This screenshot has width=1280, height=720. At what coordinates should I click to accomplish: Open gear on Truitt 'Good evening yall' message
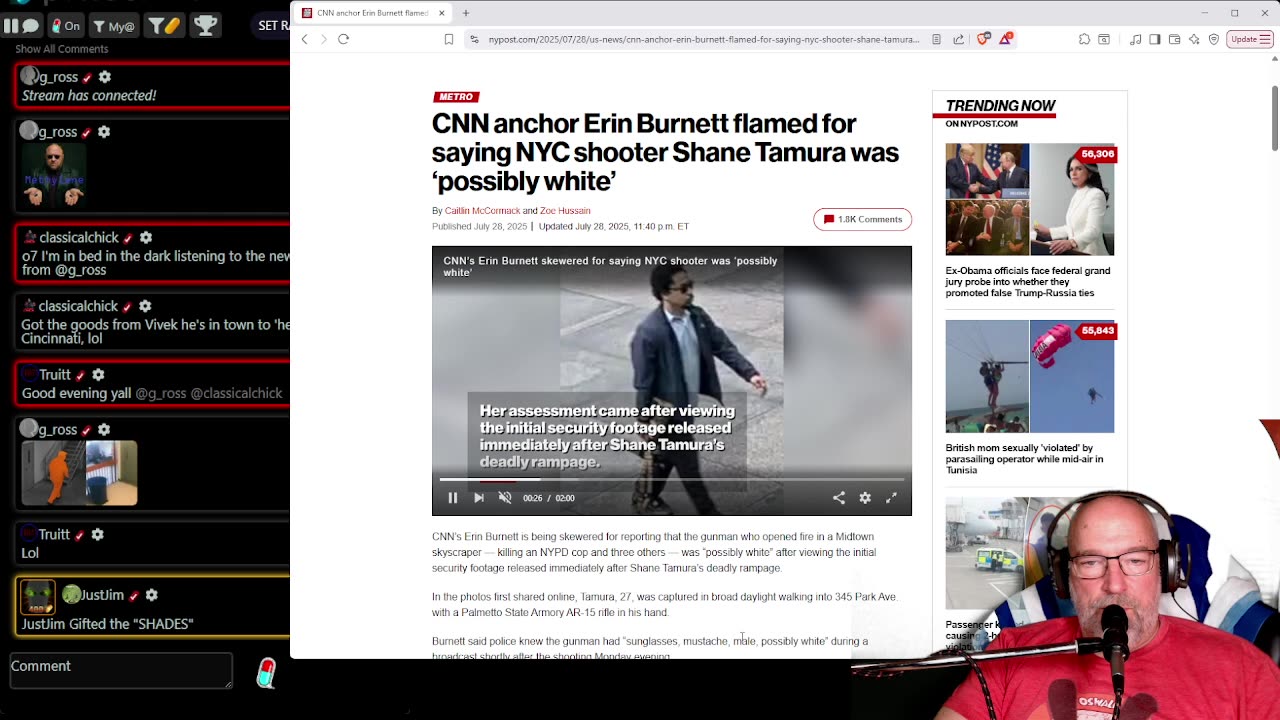(98, 375)
